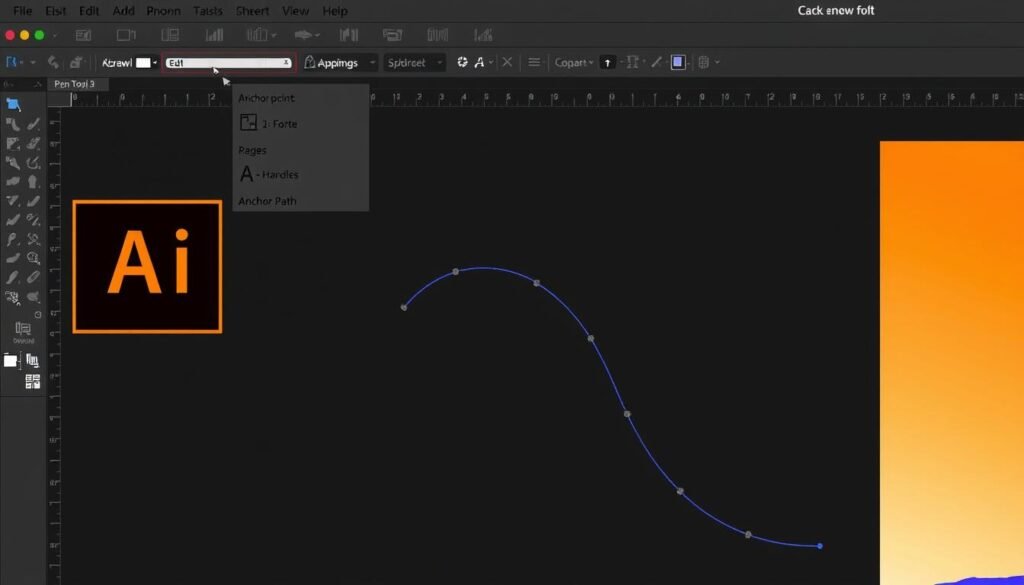
Task: Open the dropdown next to the Krawl swatch
Action: pos(155,63)
